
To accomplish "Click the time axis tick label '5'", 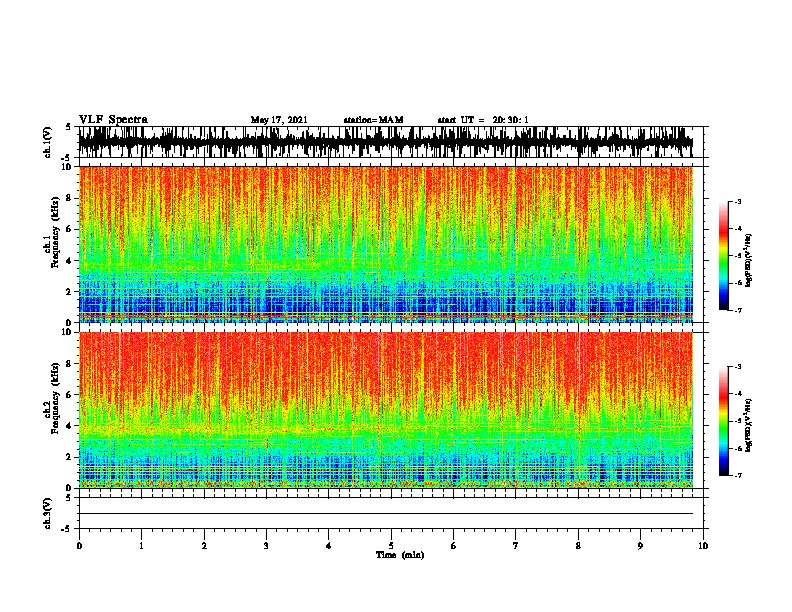I will click(x=391, y=546).
